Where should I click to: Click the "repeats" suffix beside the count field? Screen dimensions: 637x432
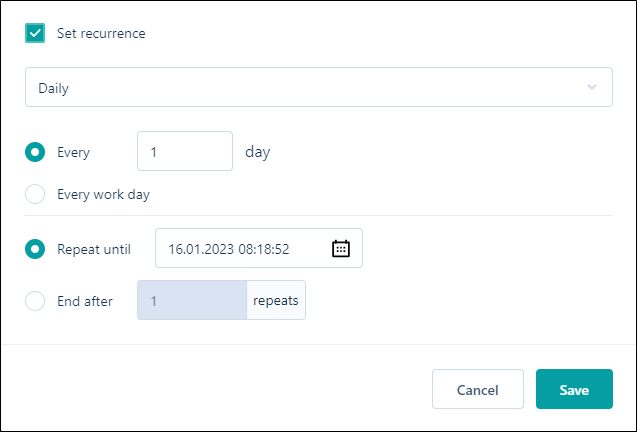click(x=276, y=300)
